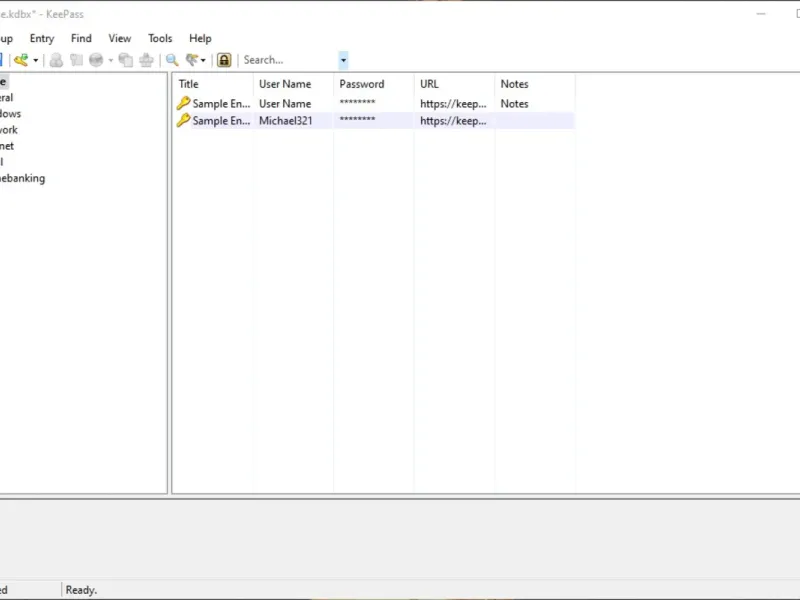Image resolution: width=800 pixels, height=600 pixels.
Task: Sort by the URL column header
Action: point(455,84)
